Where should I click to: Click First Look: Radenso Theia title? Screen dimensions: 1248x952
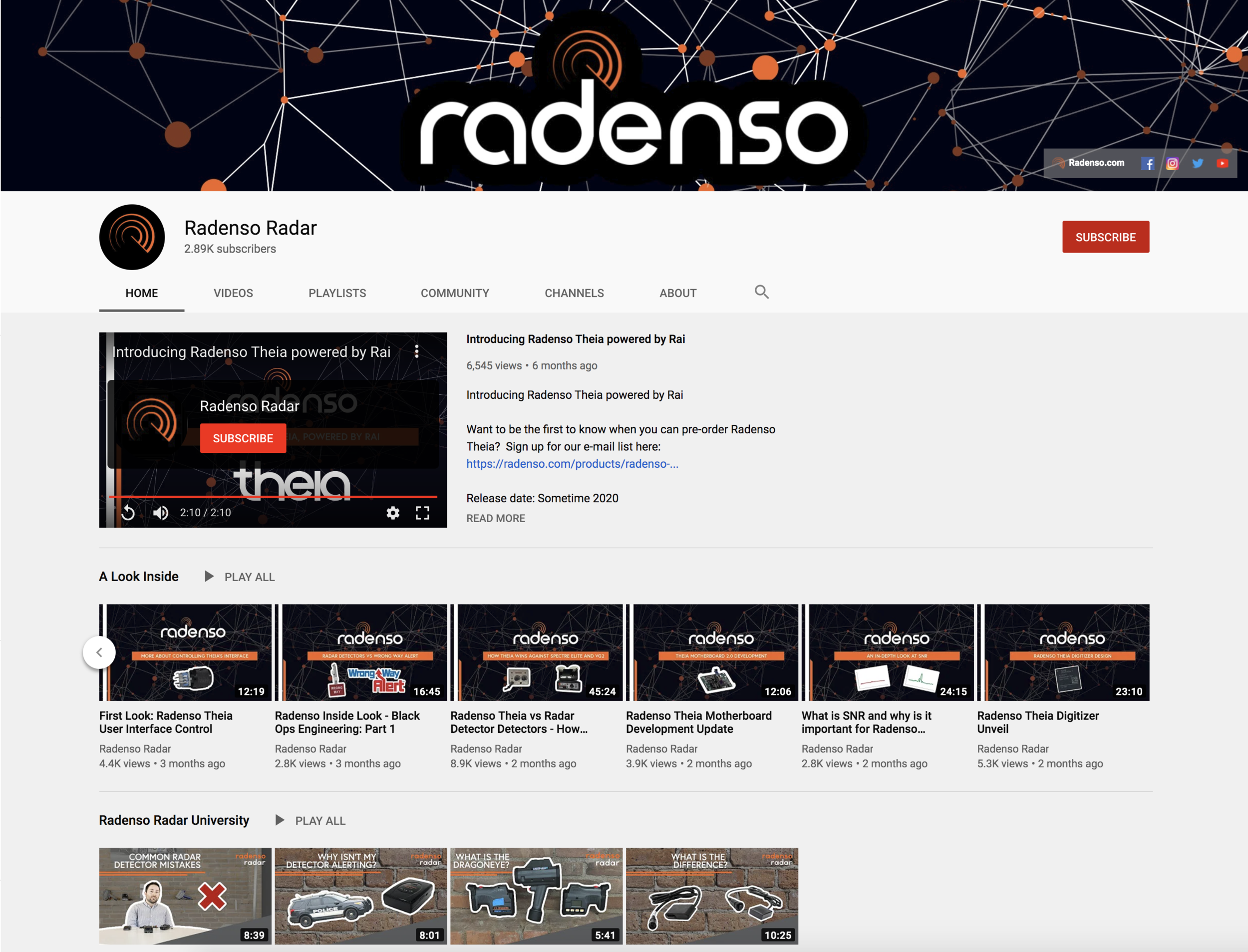pos(166,722)
